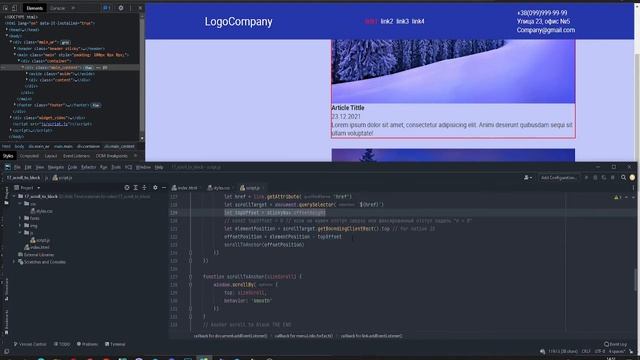Select index.html file in Project tree
This screenshot has width=640, height=360.
[x=37, y=247]
